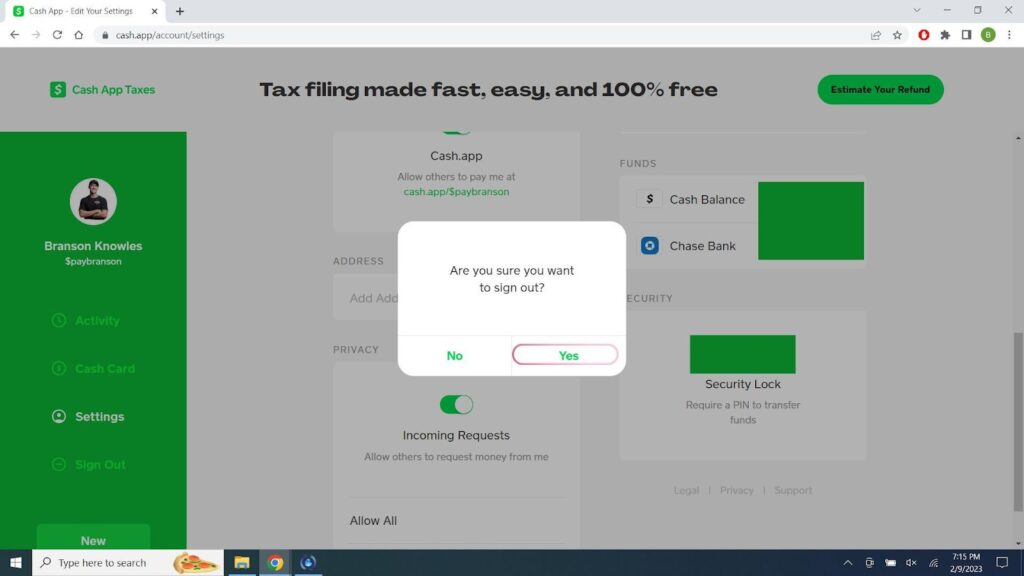
Task: Reload the page using the refresh icon
Action: pyautogui.click(x=57, y=35)
